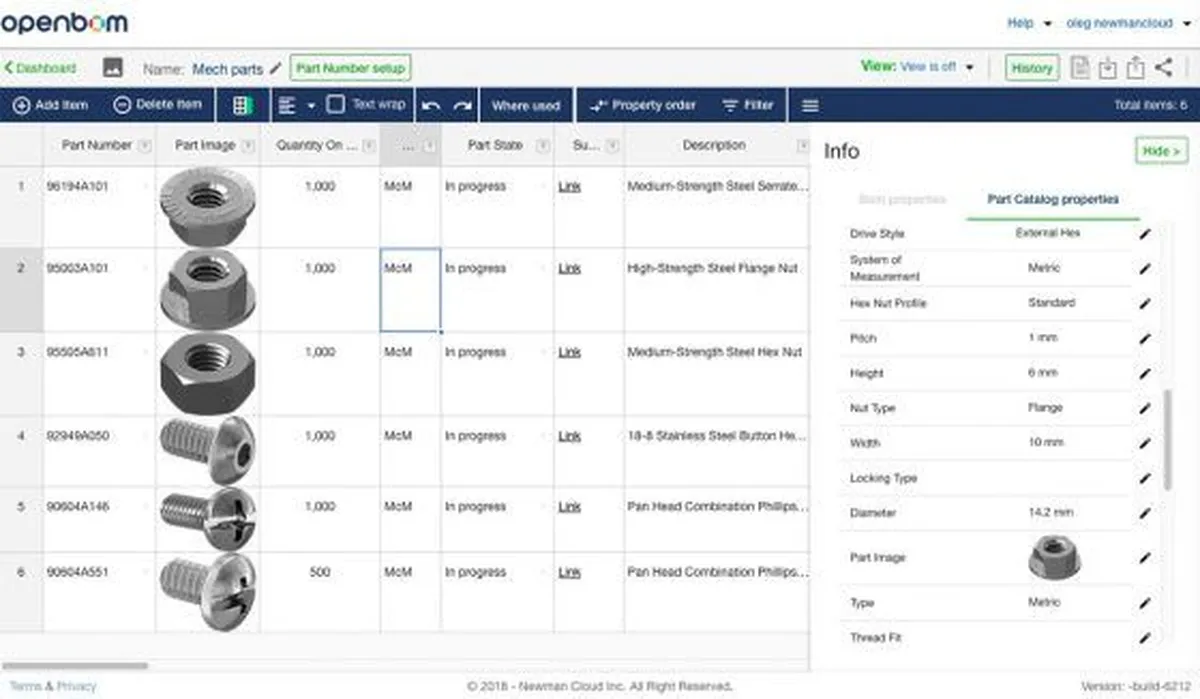
Task: Click the table horizontal scrollbar
Action: (x=74, y=665)
